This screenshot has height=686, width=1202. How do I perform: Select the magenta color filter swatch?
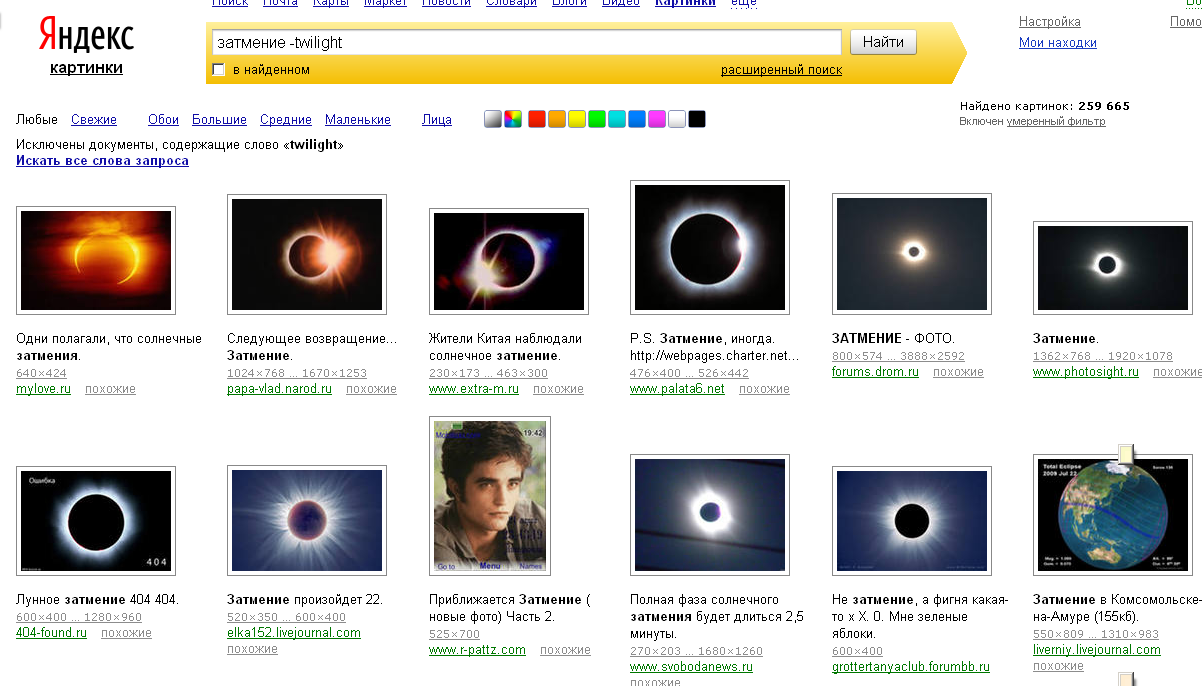tap(657, 119)
